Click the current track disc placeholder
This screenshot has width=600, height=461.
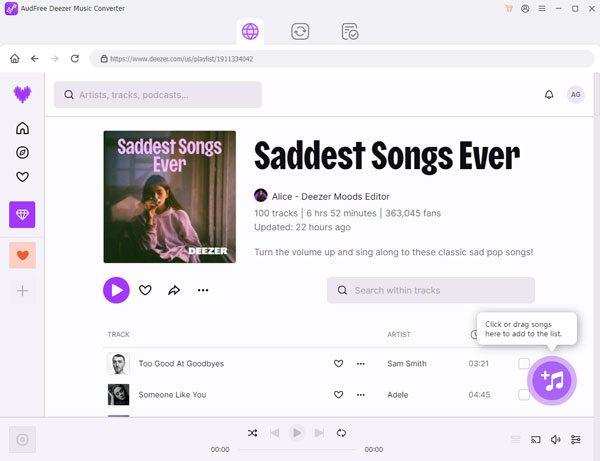point(22,440)
